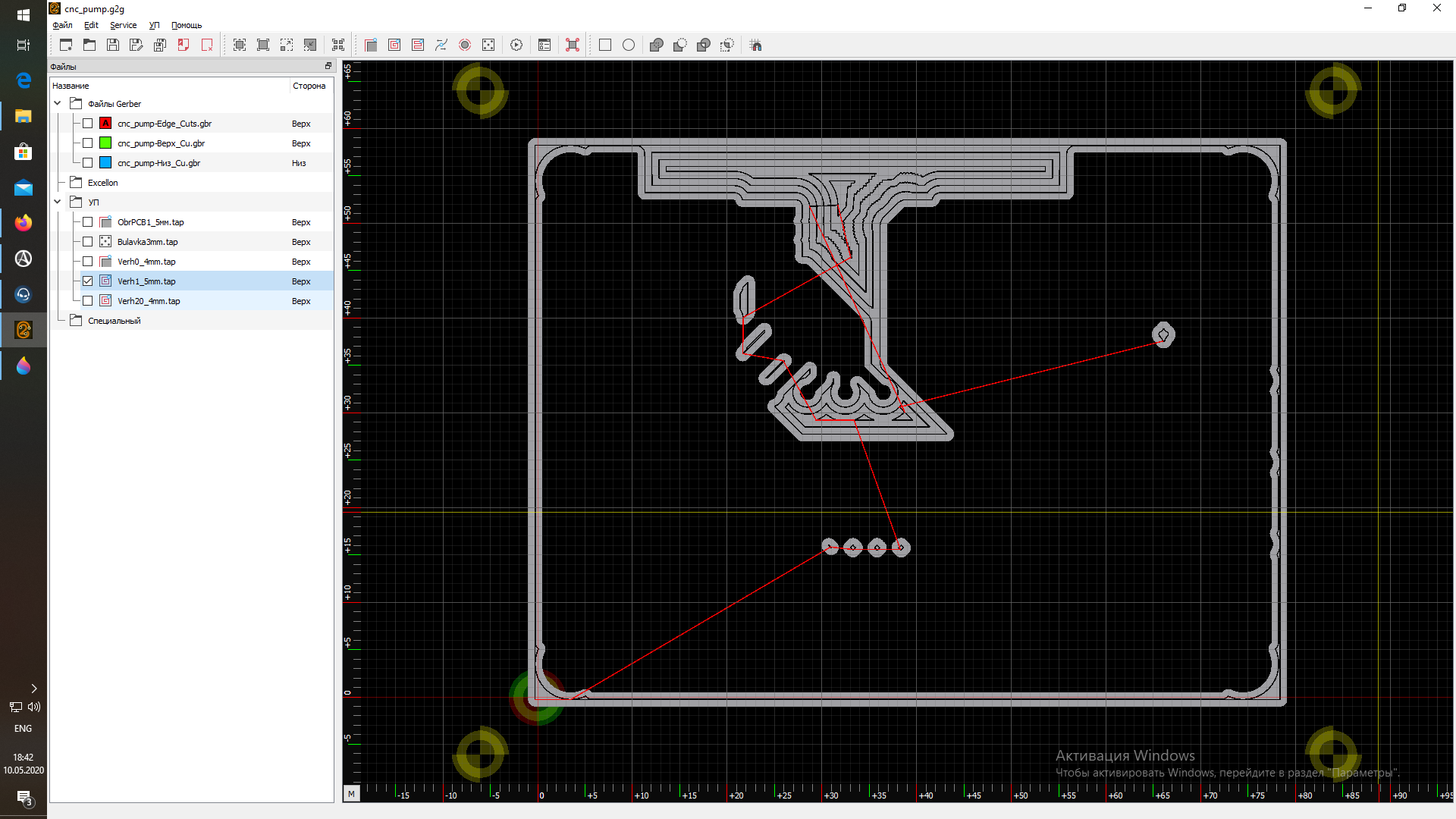Click the green color swatch of Верх_Cu
Image resolution: width=1456 pixels, height=819 pixels.
click(x=105, y=143)
